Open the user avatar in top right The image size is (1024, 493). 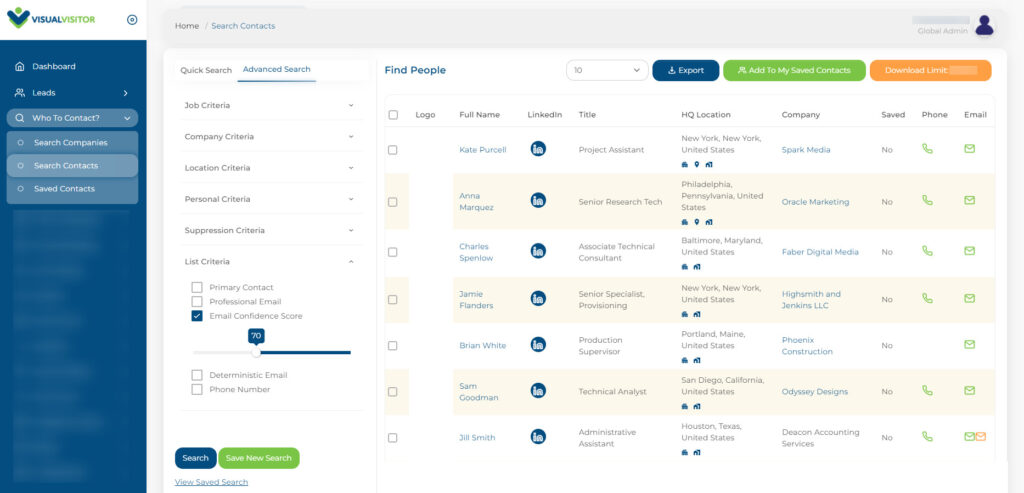[x=984, y=25]
